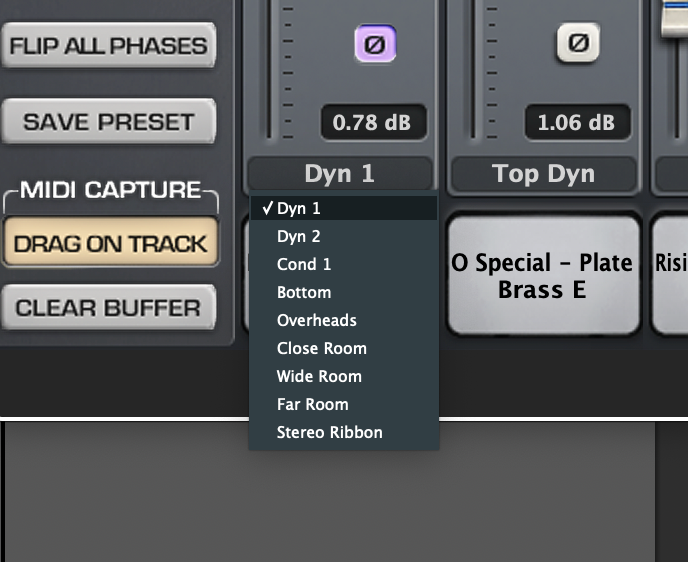Screen dimensions: 688x562
Task: Click the 0.78 dB gain value field
Action: point(373,122)
